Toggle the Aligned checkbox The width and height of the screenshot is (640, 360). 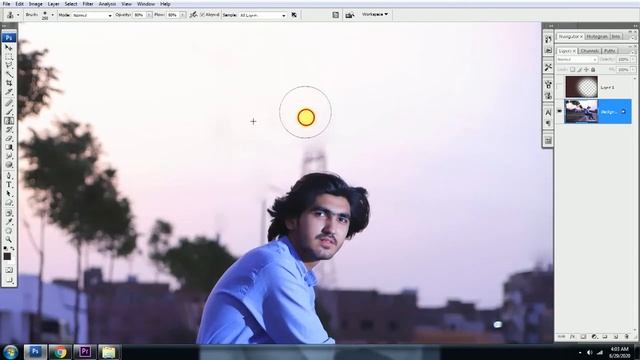[x=202, y=15]
